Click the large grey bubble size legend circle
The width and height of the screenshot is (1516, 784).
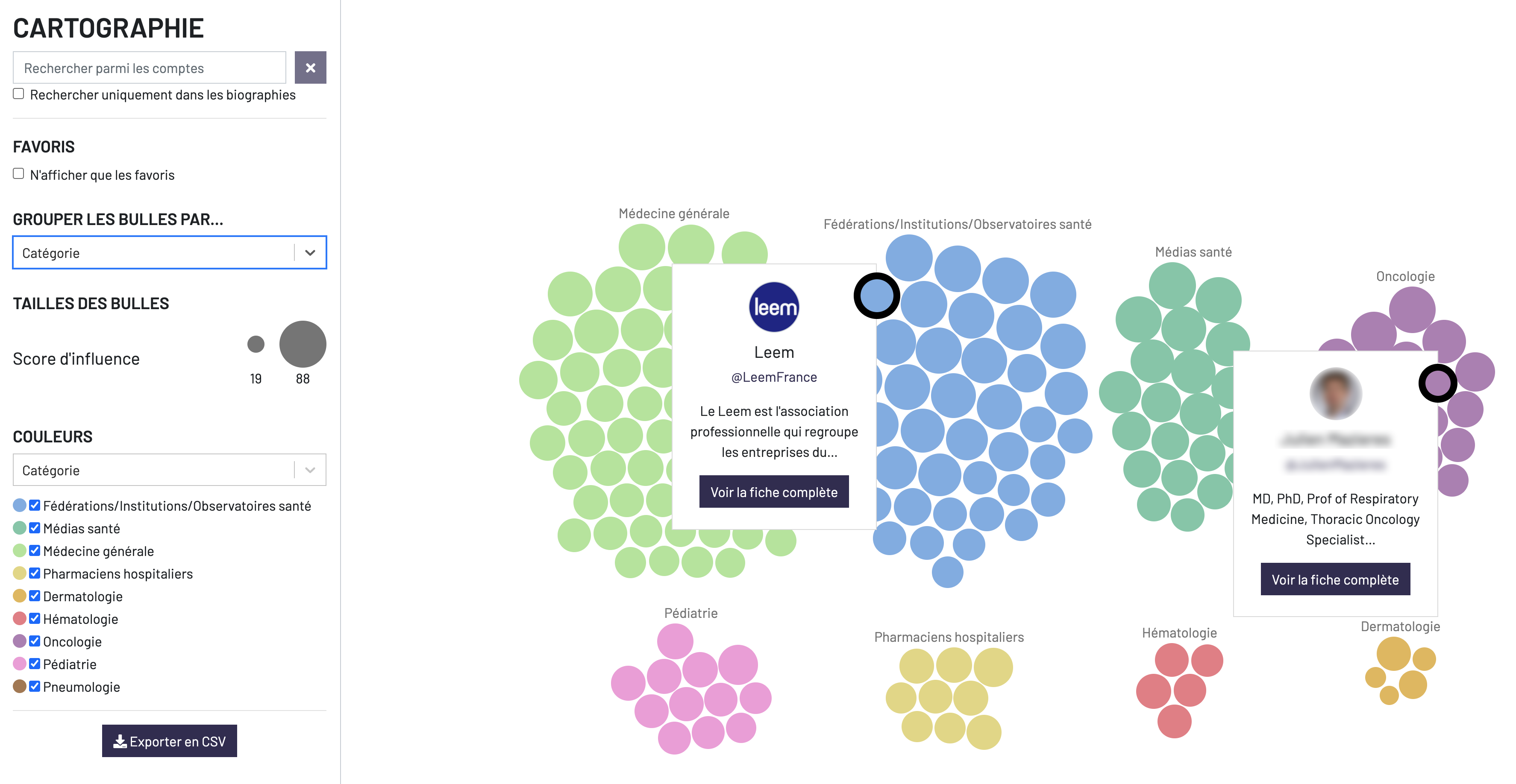click(x=303, y=344)
